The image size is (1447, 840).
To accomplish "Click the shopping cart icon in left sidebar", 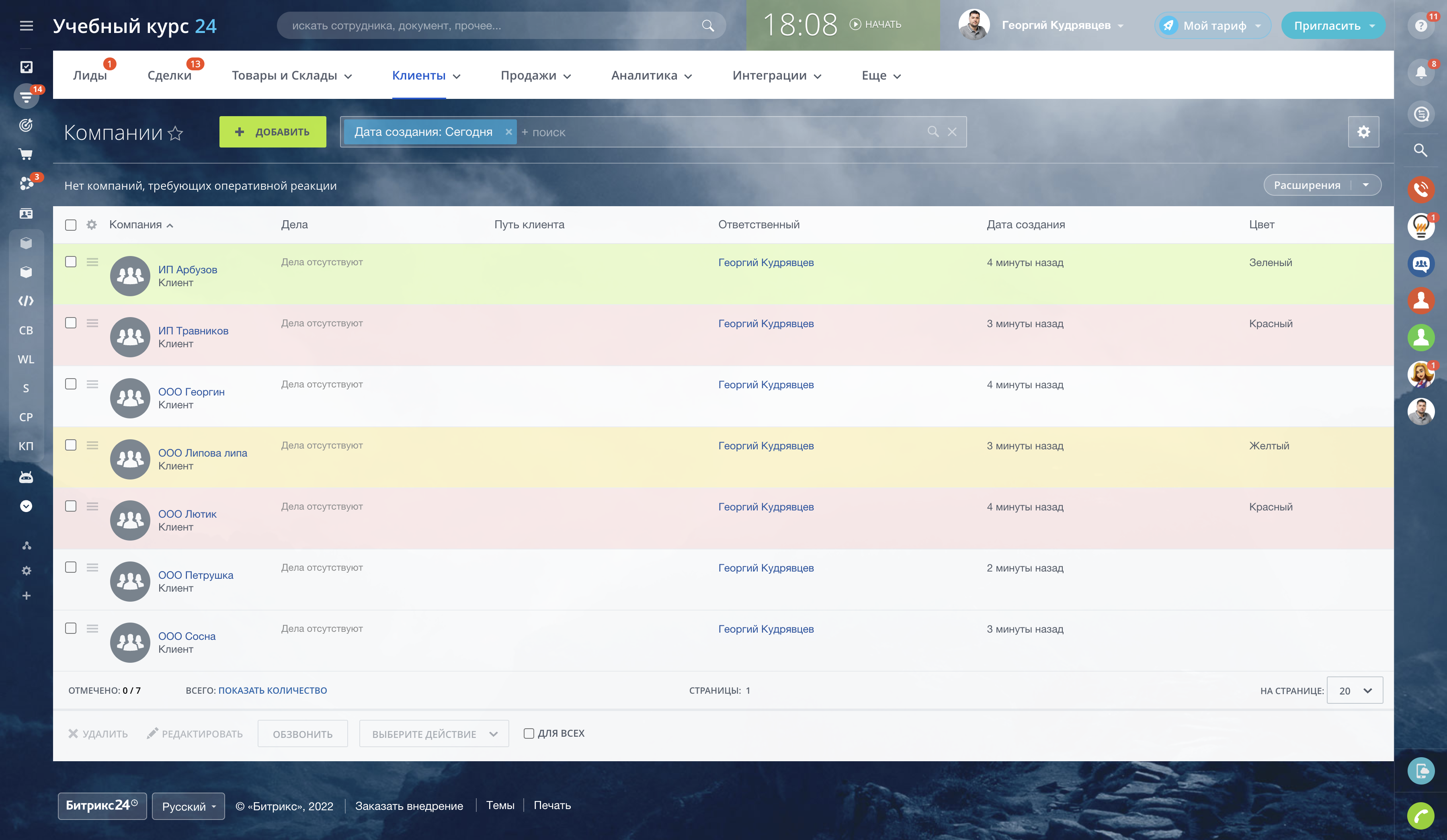I will pyautogui.click(x=26, y=154).
